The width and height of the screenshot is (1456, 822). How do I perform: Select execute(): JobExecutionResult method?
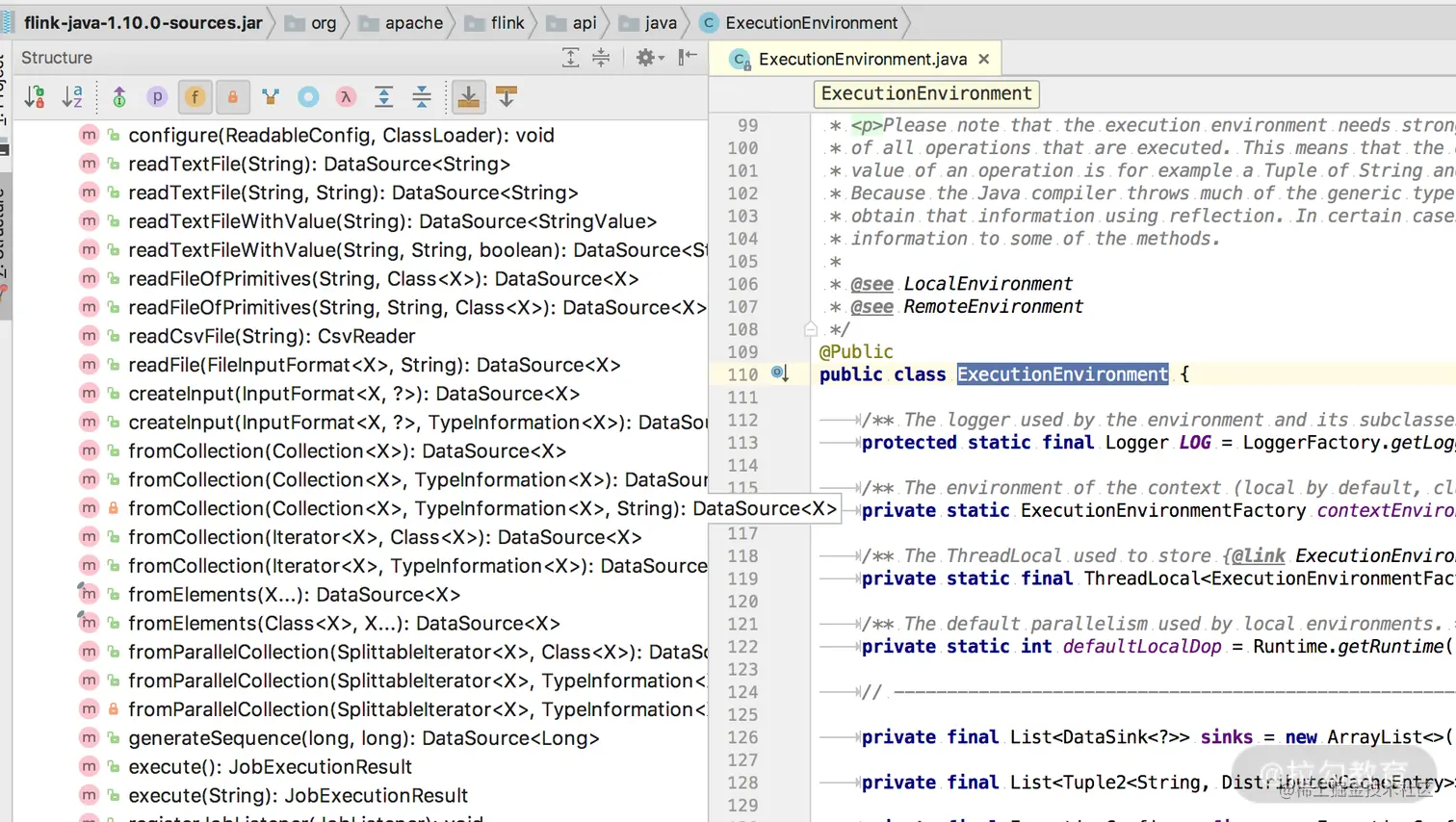(270, 767)
